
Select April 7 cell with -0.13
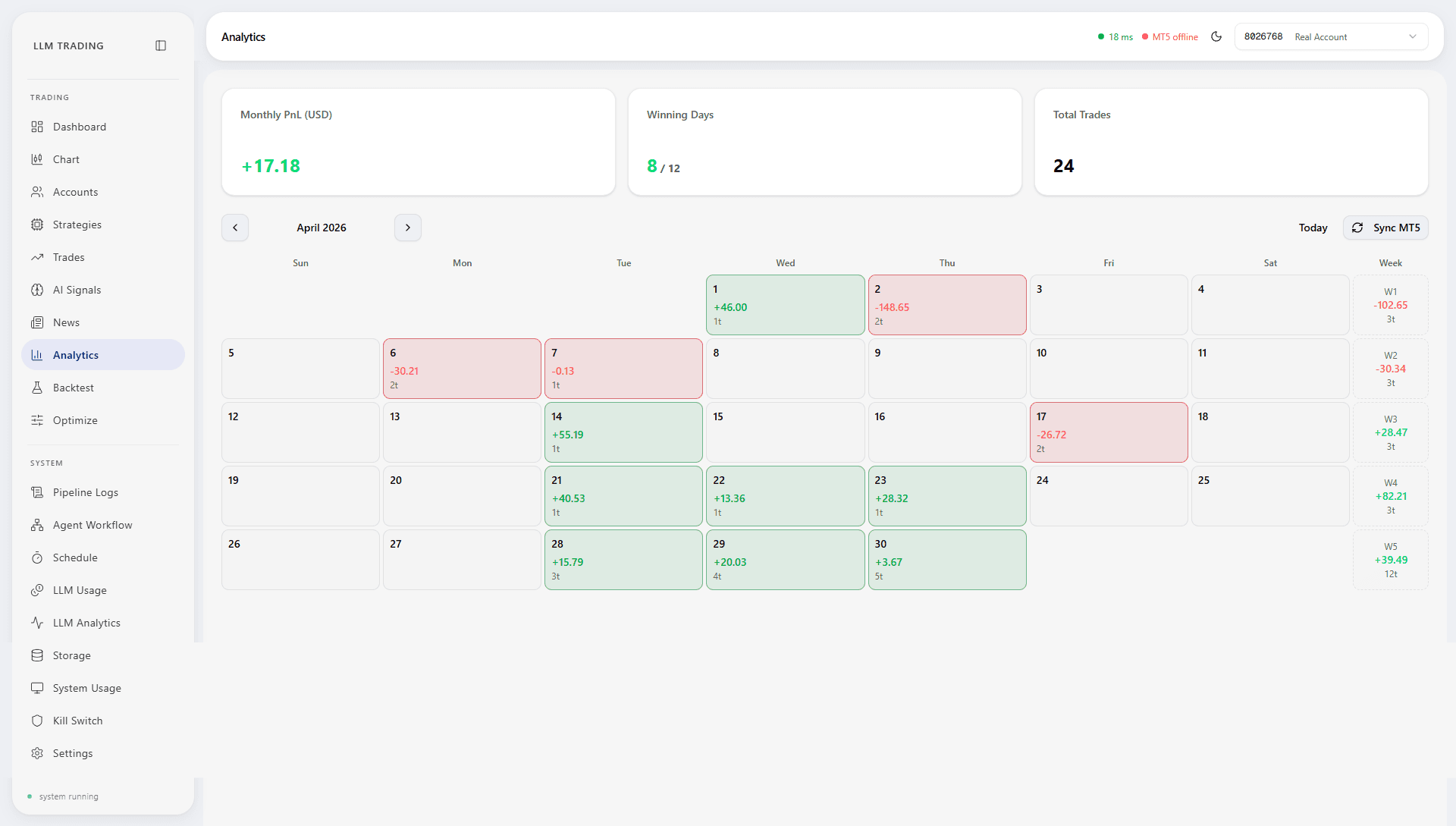click(x=623, y=369)
